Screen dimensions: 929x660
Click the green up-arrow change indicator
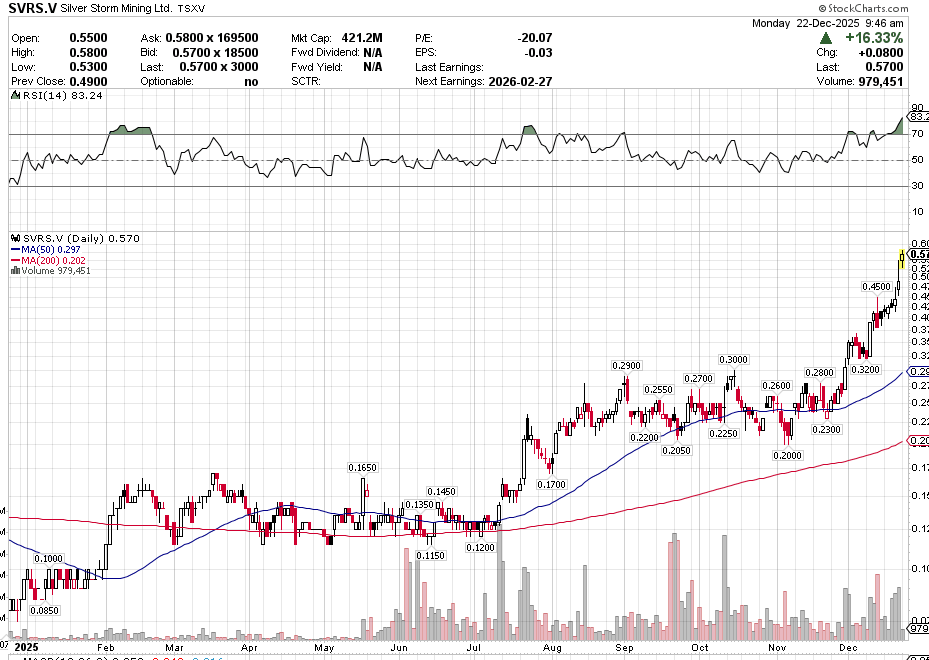[x=826, y=37]
